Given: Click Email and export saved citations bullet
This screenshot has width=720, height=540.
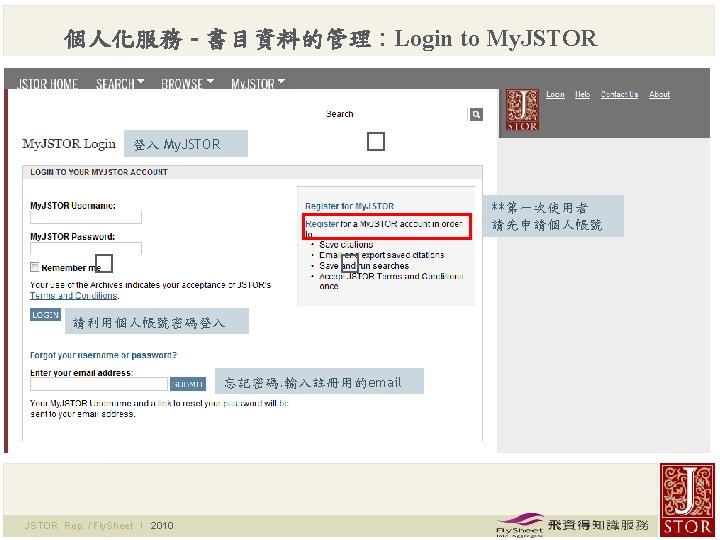Looking at the screenshot, I should click(382, 255).
